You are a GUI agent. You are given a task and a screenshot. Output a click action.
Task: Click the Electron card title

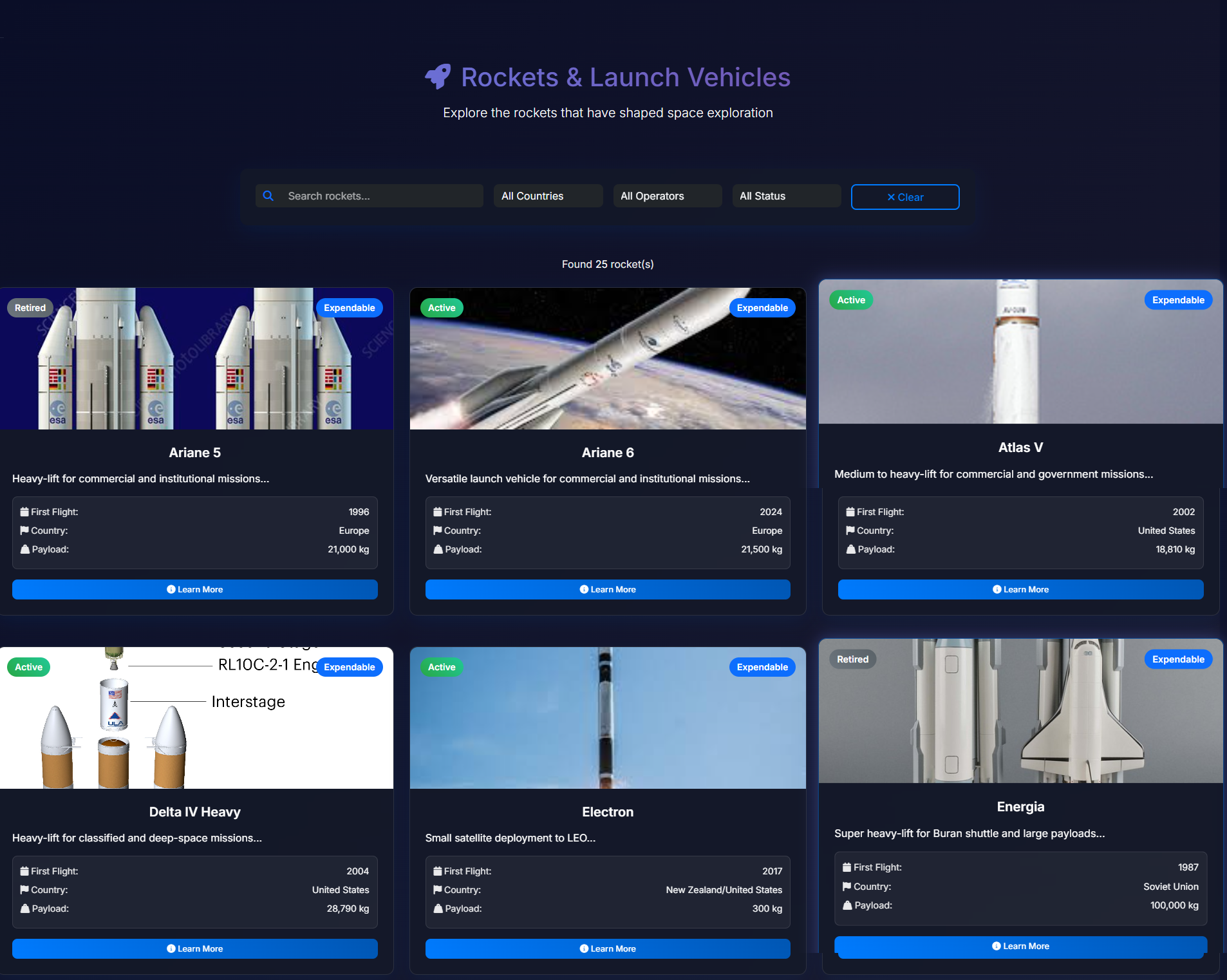608,812
